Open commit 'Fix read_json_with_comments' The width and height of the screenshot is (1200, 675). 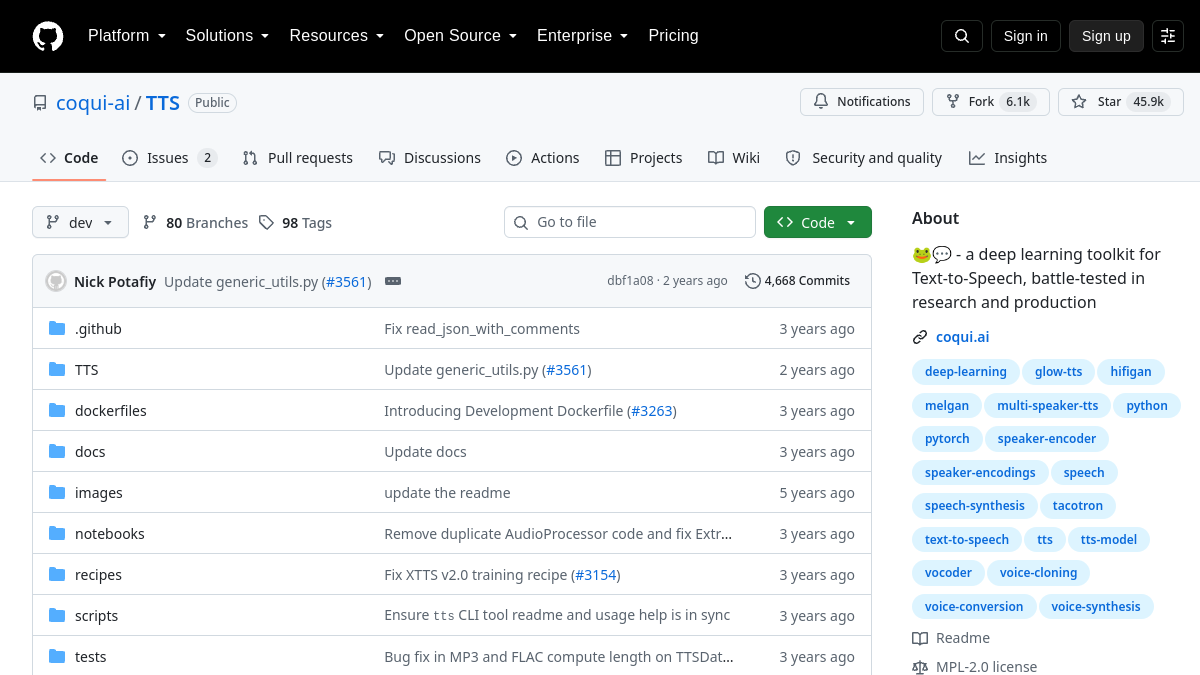tap(482, 329)
